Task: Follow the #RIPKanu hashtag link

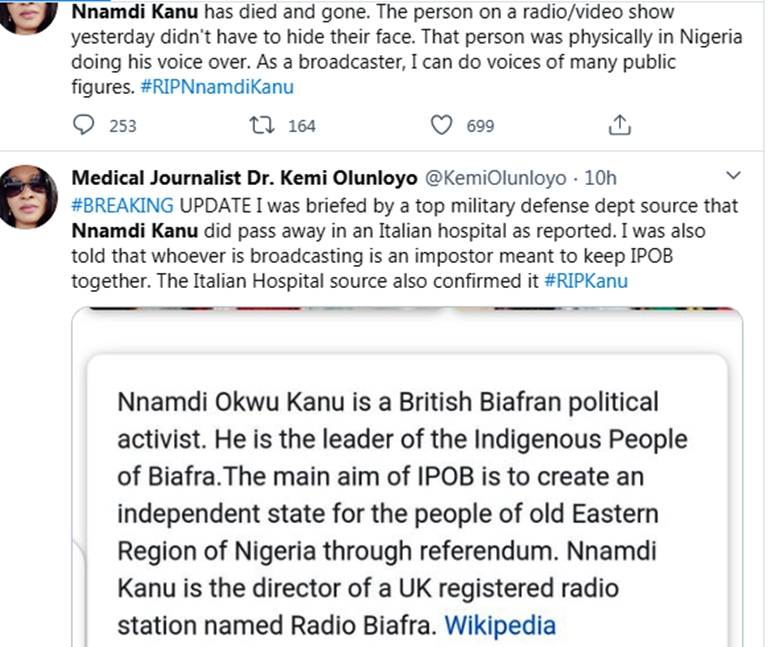Action: pos(587,280)
